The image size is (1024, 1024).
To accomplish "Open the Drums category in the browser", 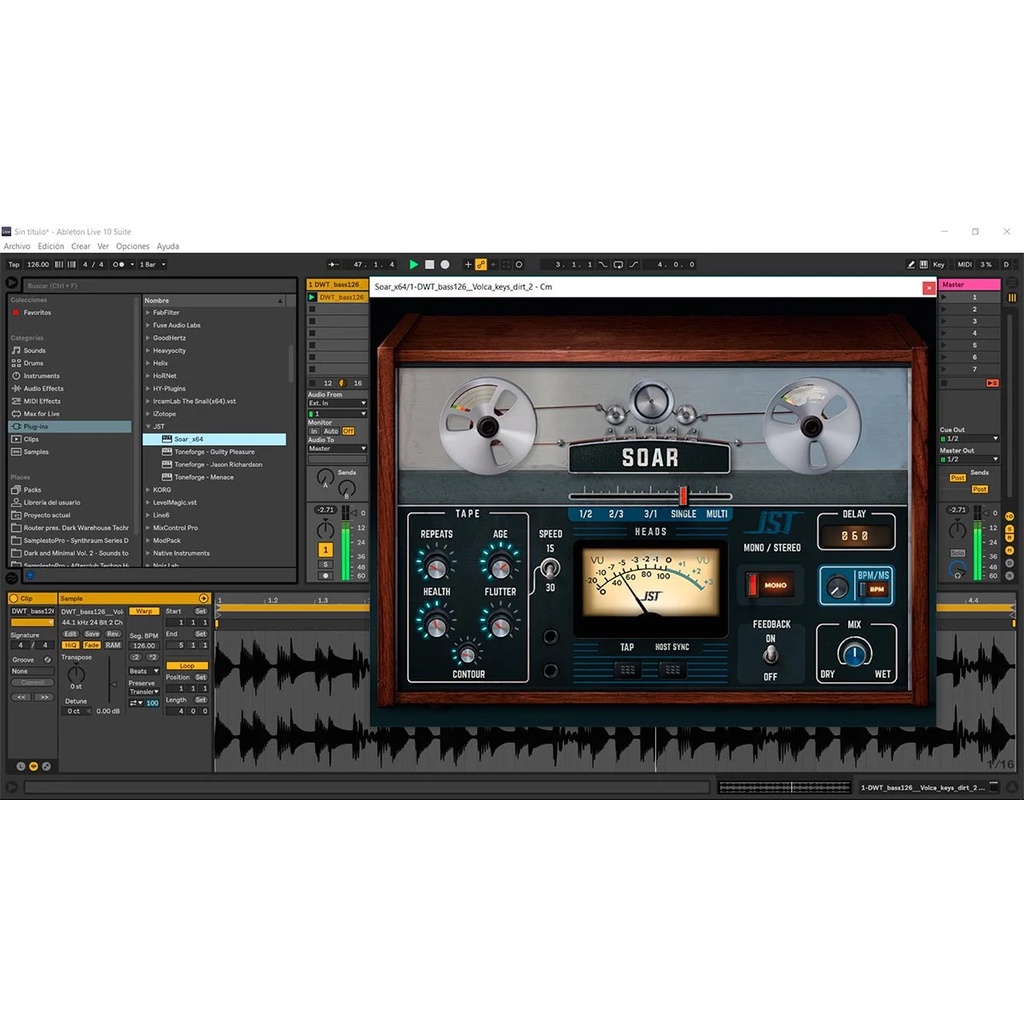I will 33,363.
